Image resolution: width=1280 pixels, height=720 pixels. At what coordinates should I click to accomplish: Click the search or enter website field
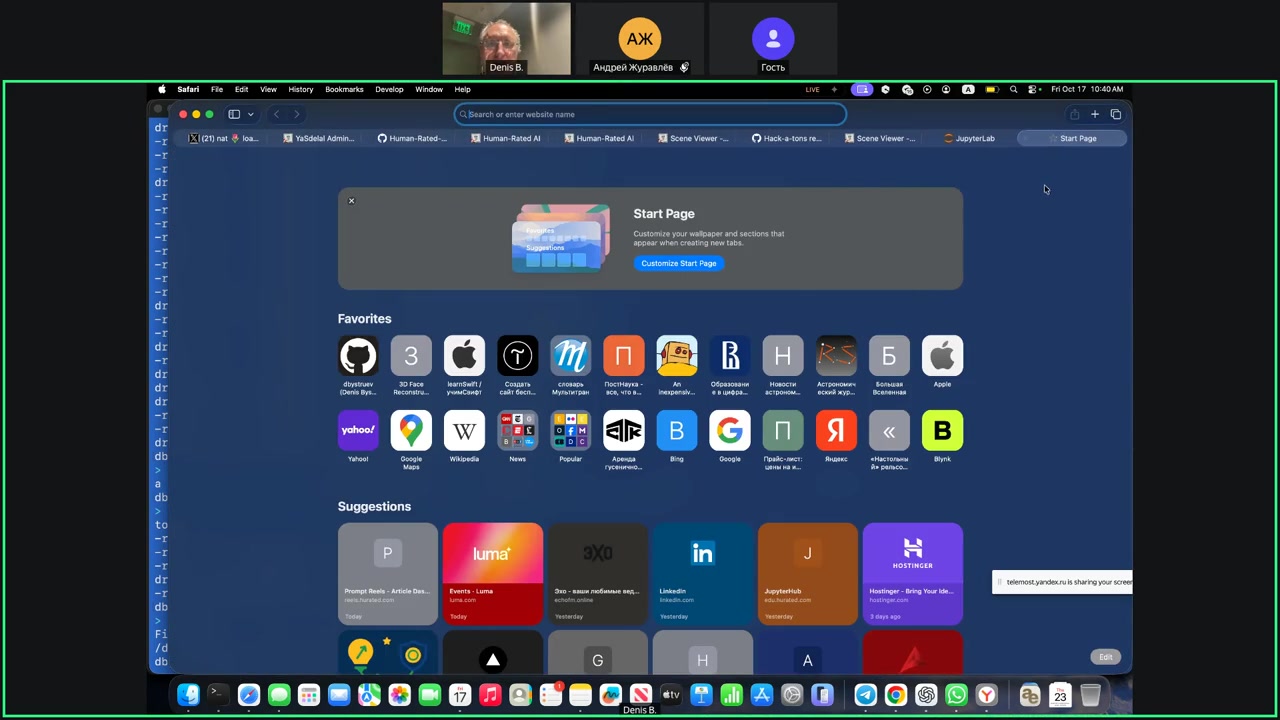(650, 114)
